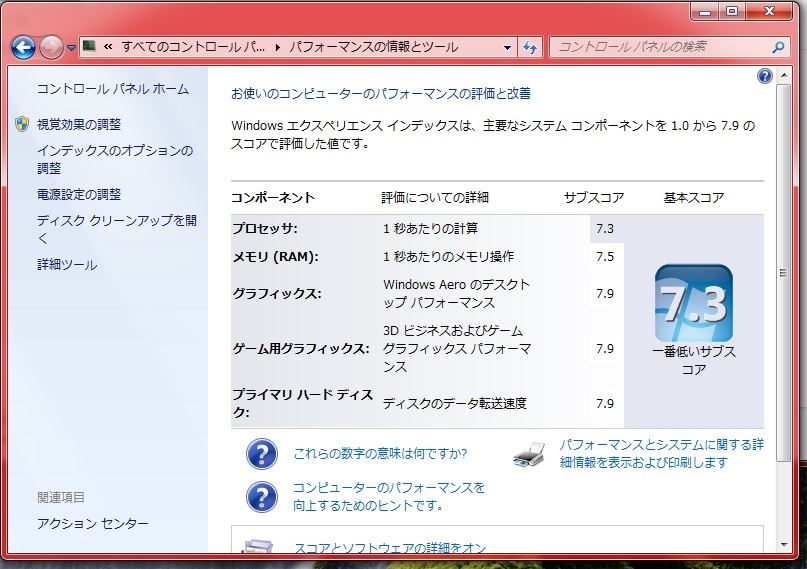Click the 基本スコア column header
Image resolution: width=807 pixels, height=569 pixels.
point(694,198)
